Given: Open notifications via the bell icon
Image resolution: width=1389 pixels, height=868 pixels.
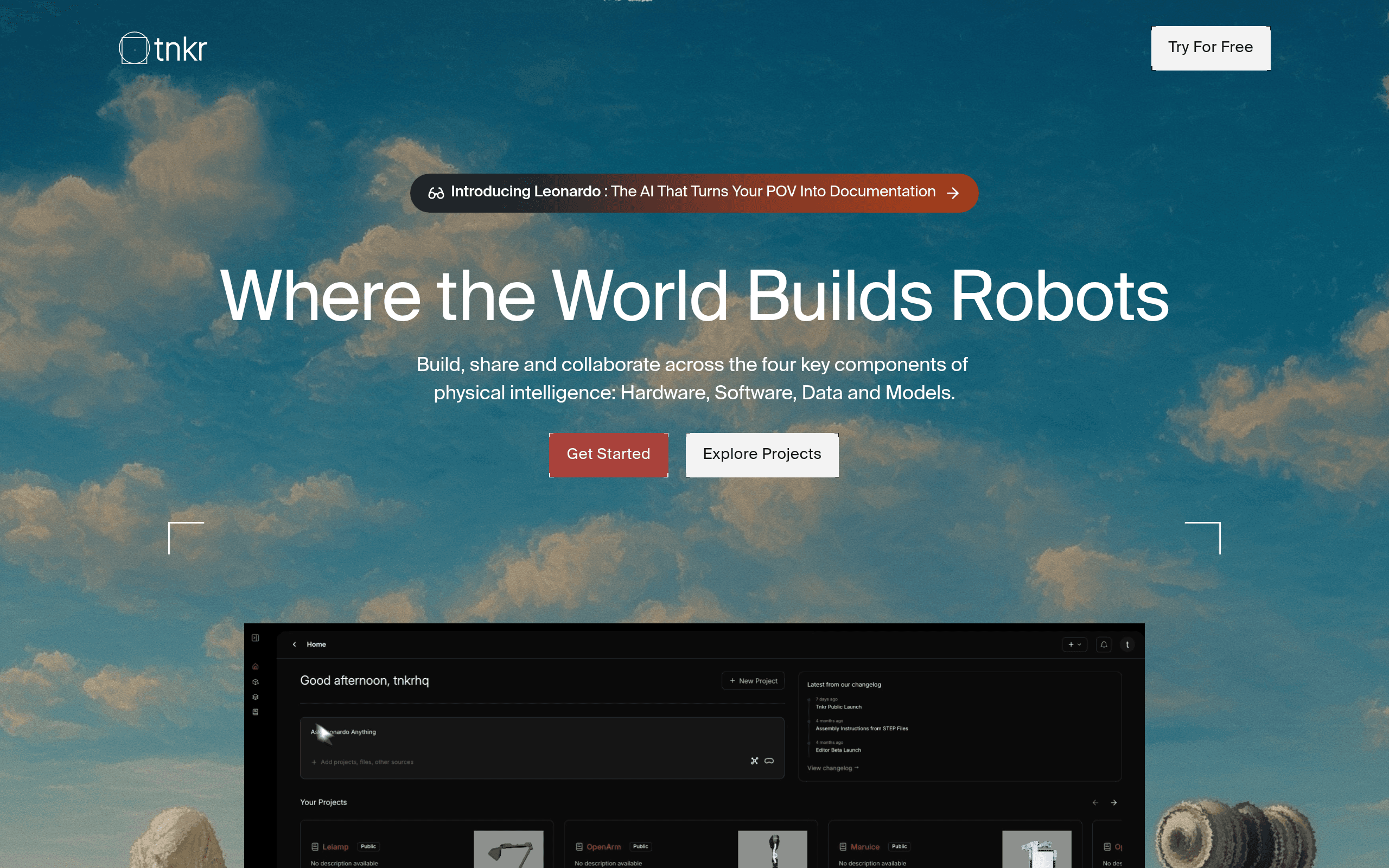Looking at the screenshot, I should pos(1103,644).
